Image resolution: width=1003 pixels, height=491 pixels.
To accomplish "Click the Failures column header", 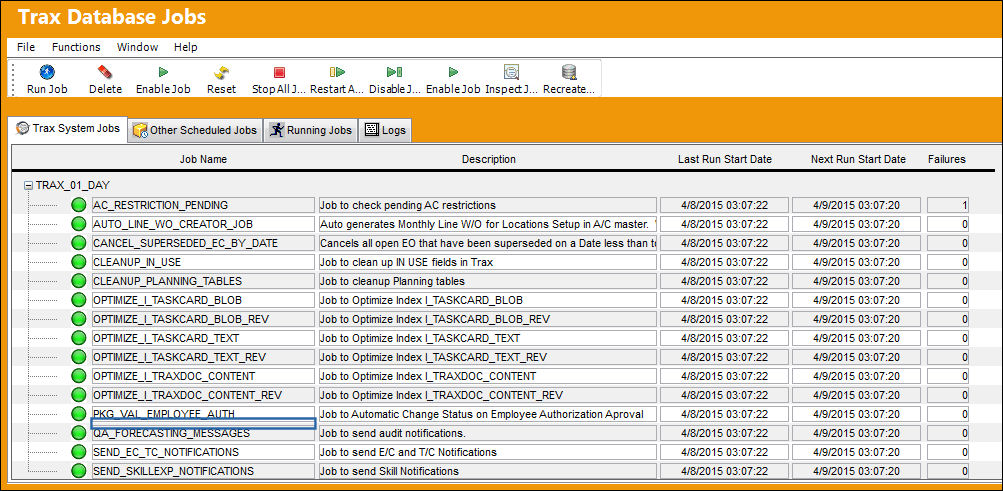I will click(x=947, y=159).
